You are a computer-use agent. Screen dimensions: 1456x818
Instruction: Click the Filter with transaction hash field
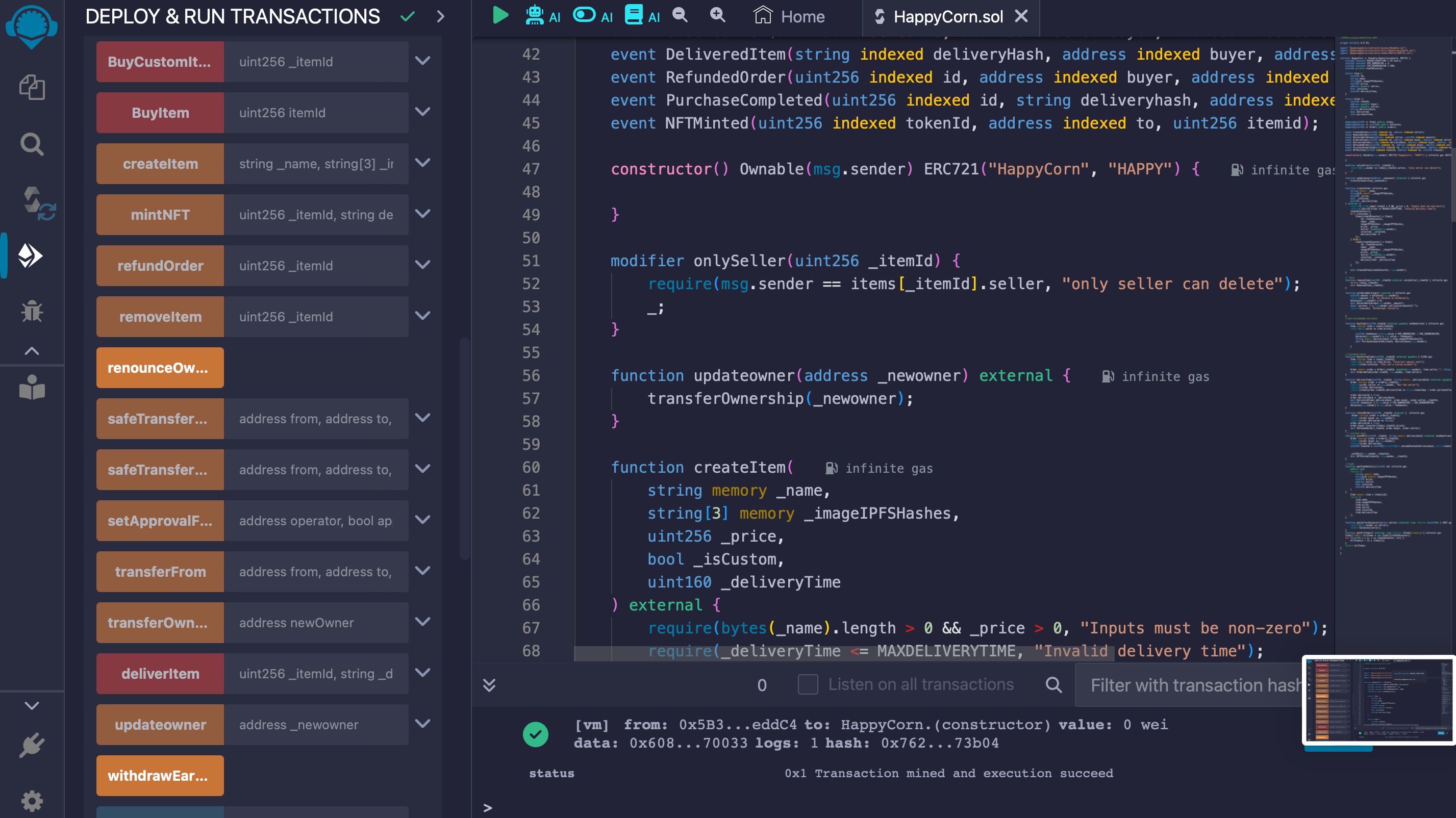coord(1190,685)
